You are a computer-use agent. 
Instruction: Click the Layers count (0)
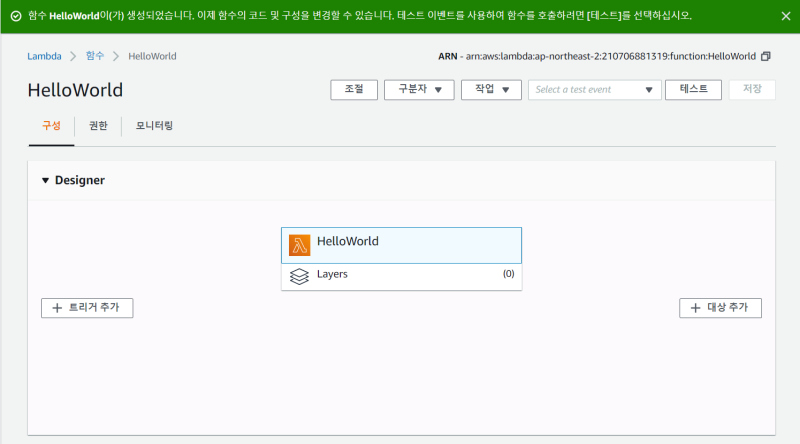[x=509, y=274]
